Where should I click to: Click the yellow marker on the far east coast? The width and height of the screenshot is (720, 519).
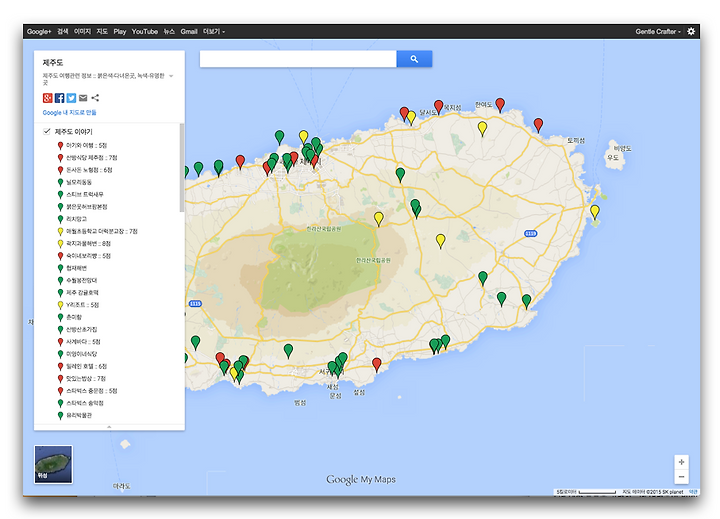pyautogui.click(x=595, y=211)
